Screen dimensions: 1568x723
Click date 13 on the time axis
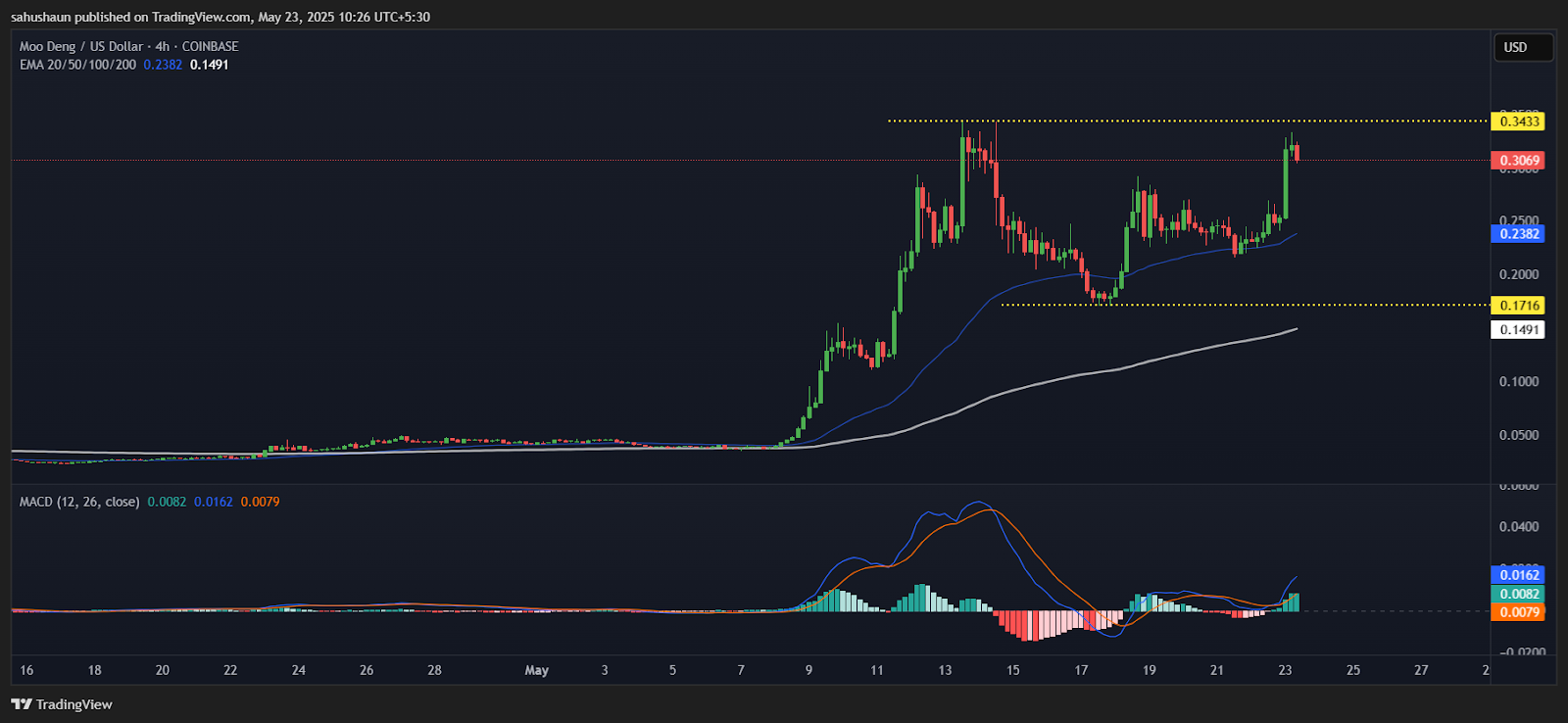tap(945, 670)
